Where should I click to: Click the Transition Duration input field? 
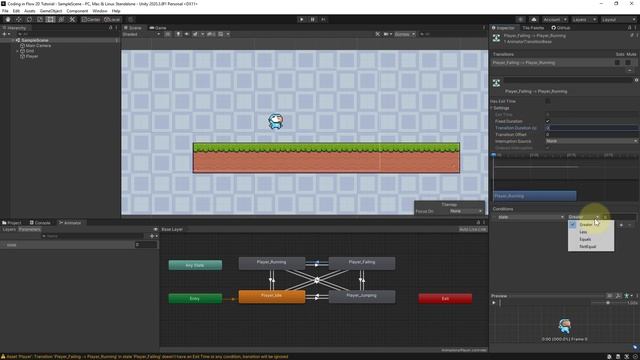point(592,128)
